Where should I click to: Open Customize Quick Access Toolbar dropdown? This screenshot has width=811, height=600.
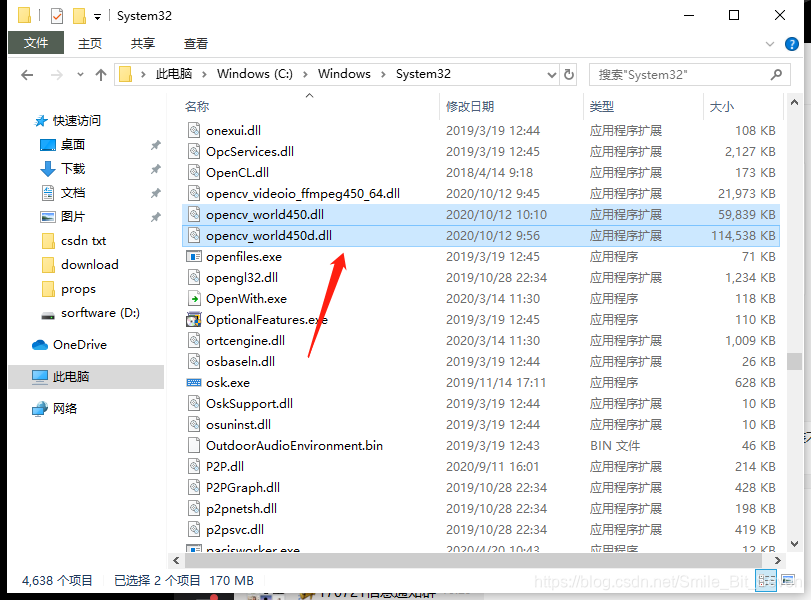tap(97, 17)
